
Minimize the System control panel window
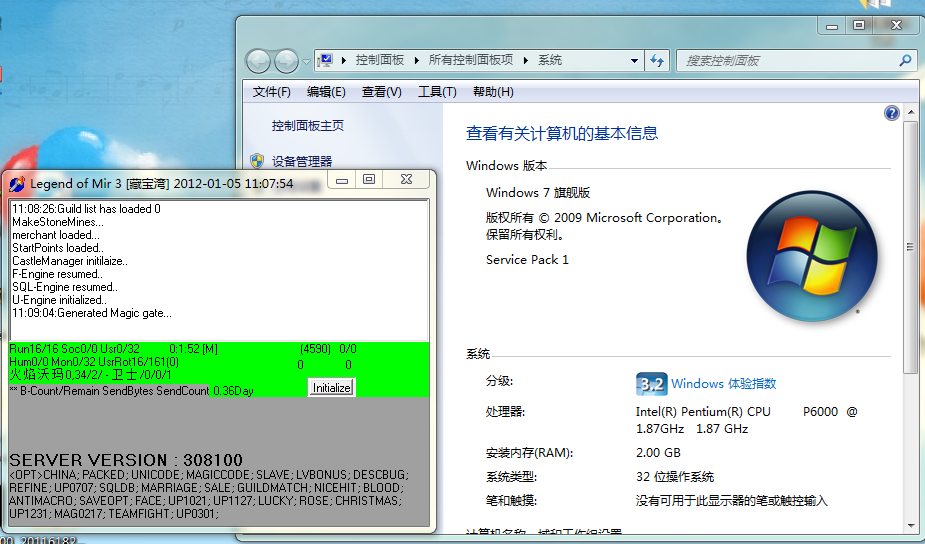[832, 26]
